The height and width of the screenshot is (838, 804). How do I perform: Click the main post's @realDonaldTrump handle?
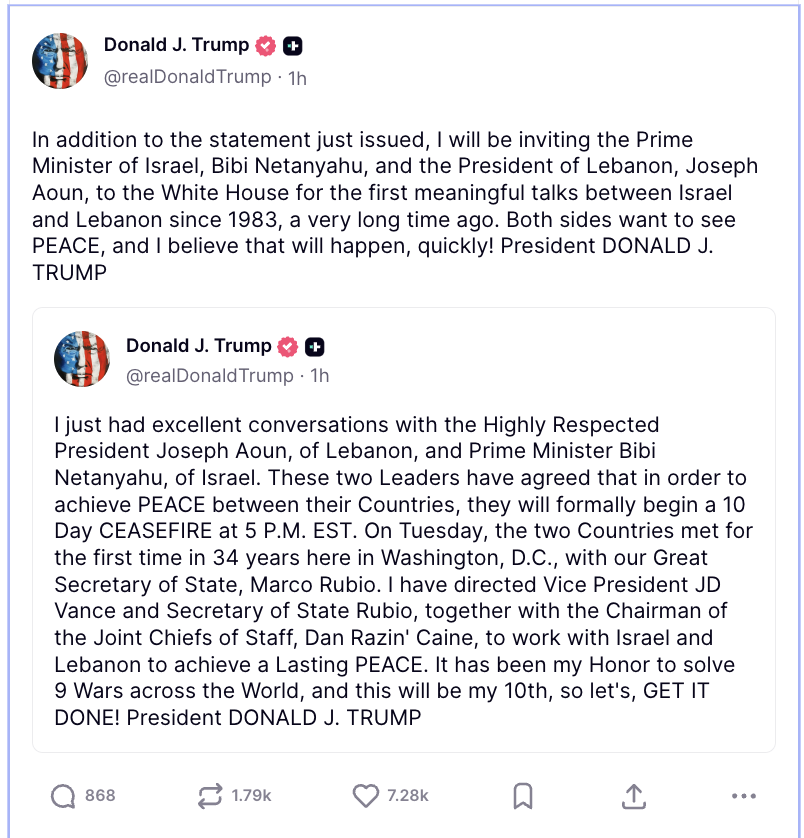[187, 77]
